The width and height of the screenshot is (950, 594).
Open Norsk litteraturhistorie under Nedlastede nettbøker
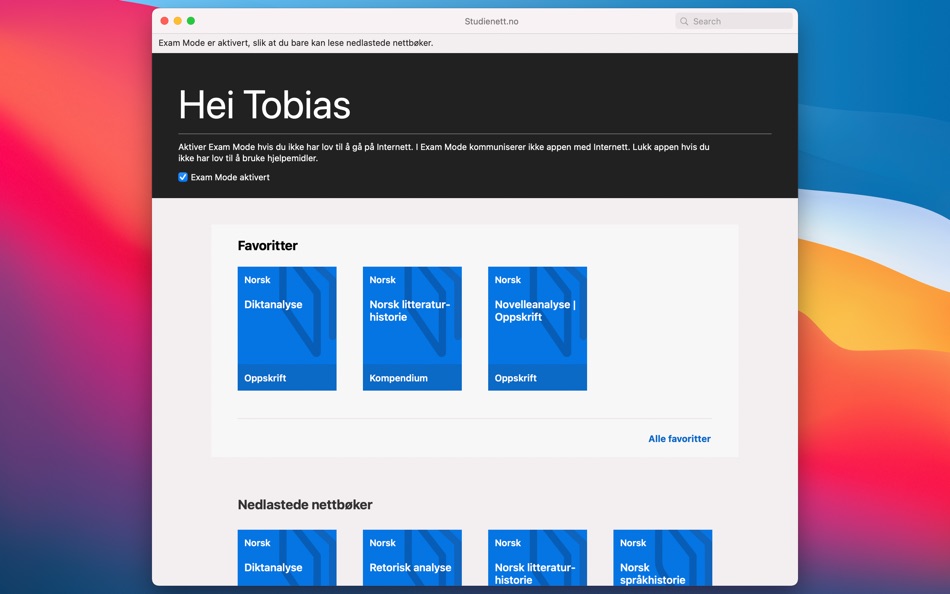[537, 558]
